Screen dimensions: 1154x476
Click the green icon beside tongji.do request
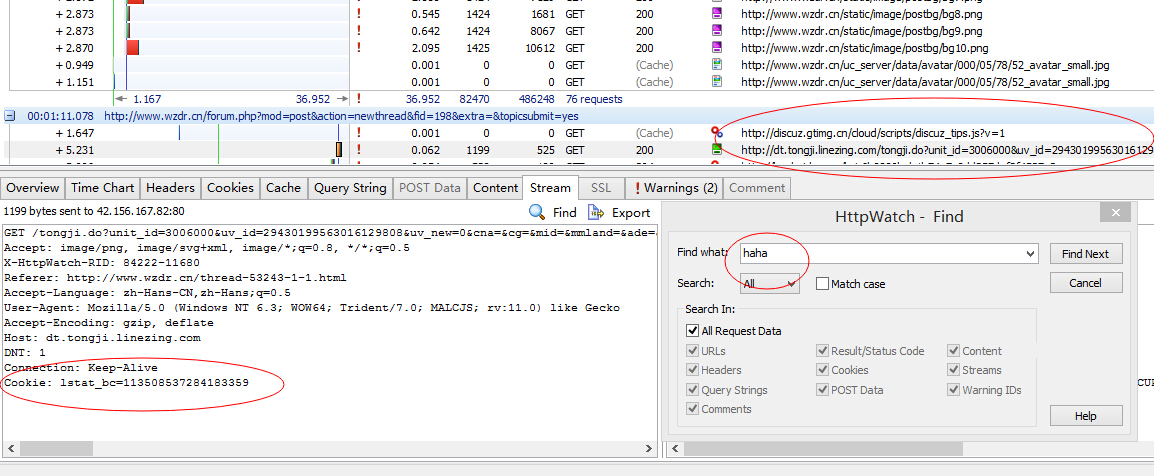[716, 150]
